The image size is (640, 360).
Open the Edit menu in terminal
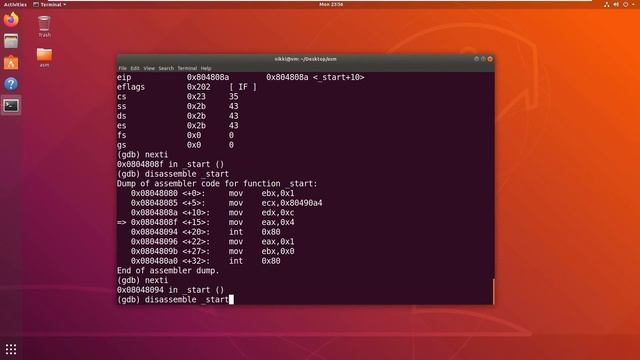click(x=135, y=68)
